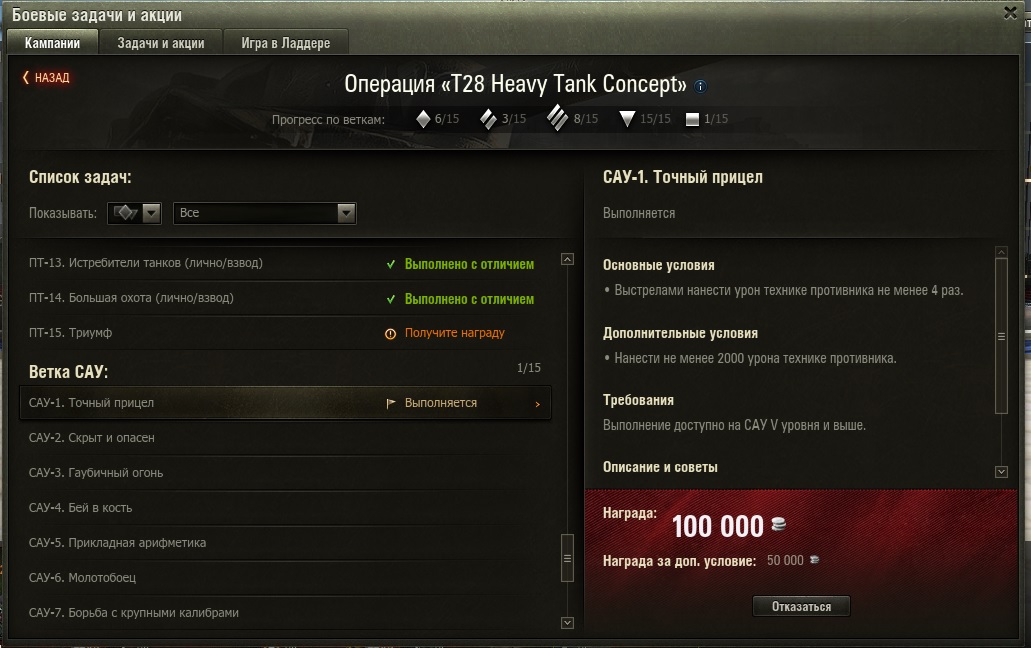1031x648 pixels.
Task: Click the silver credits icon near 100 000
Action: pos(779,524)
